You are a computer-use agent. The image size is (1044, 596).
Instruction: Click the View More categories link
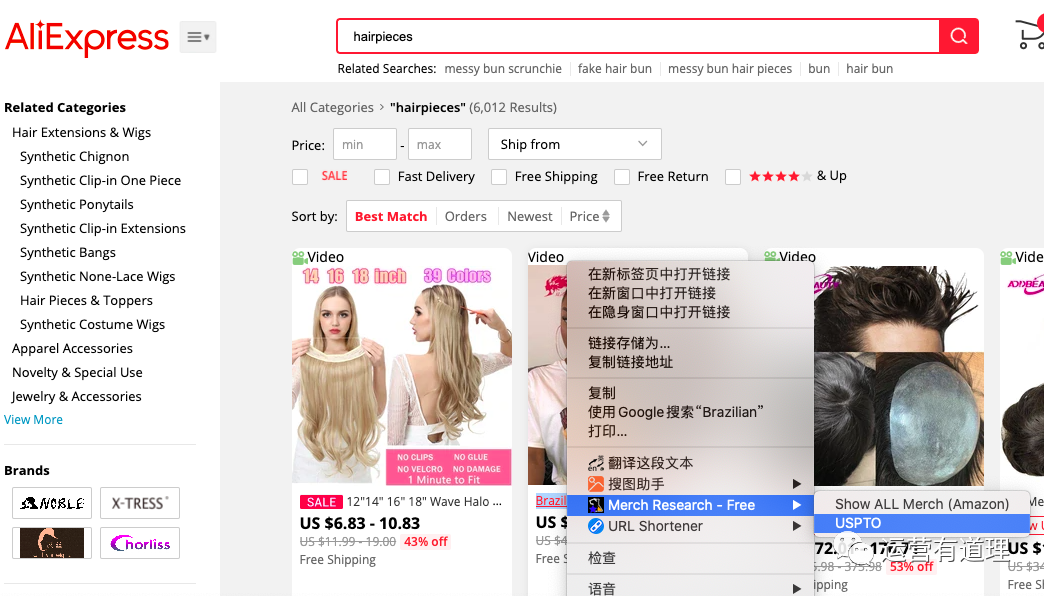33,420
